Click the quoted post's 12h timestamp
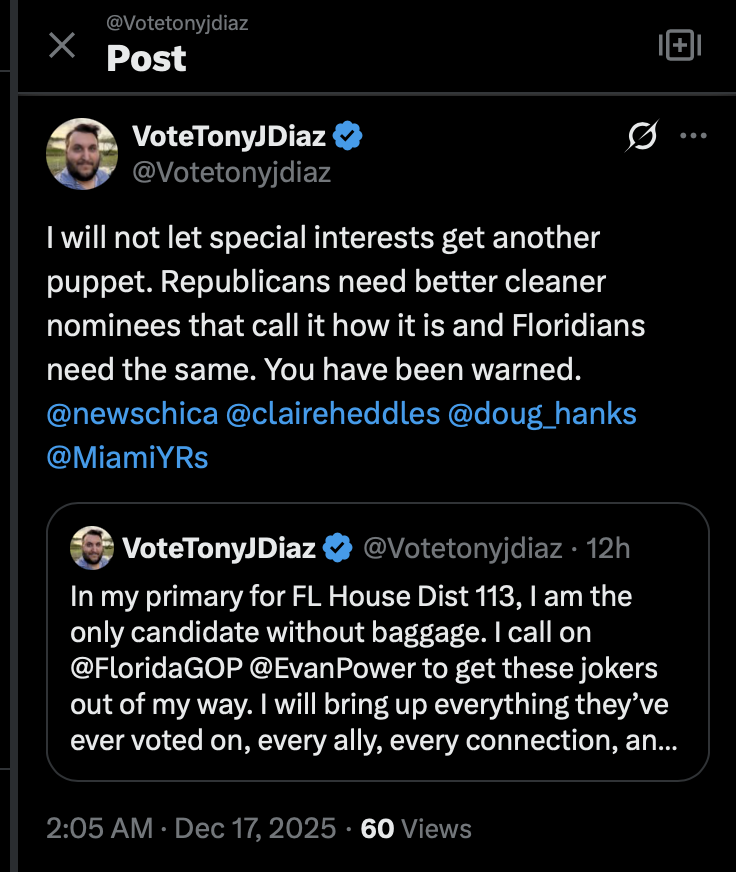Image resolution: width=736 pixels, height=872 pixels. 609,548
